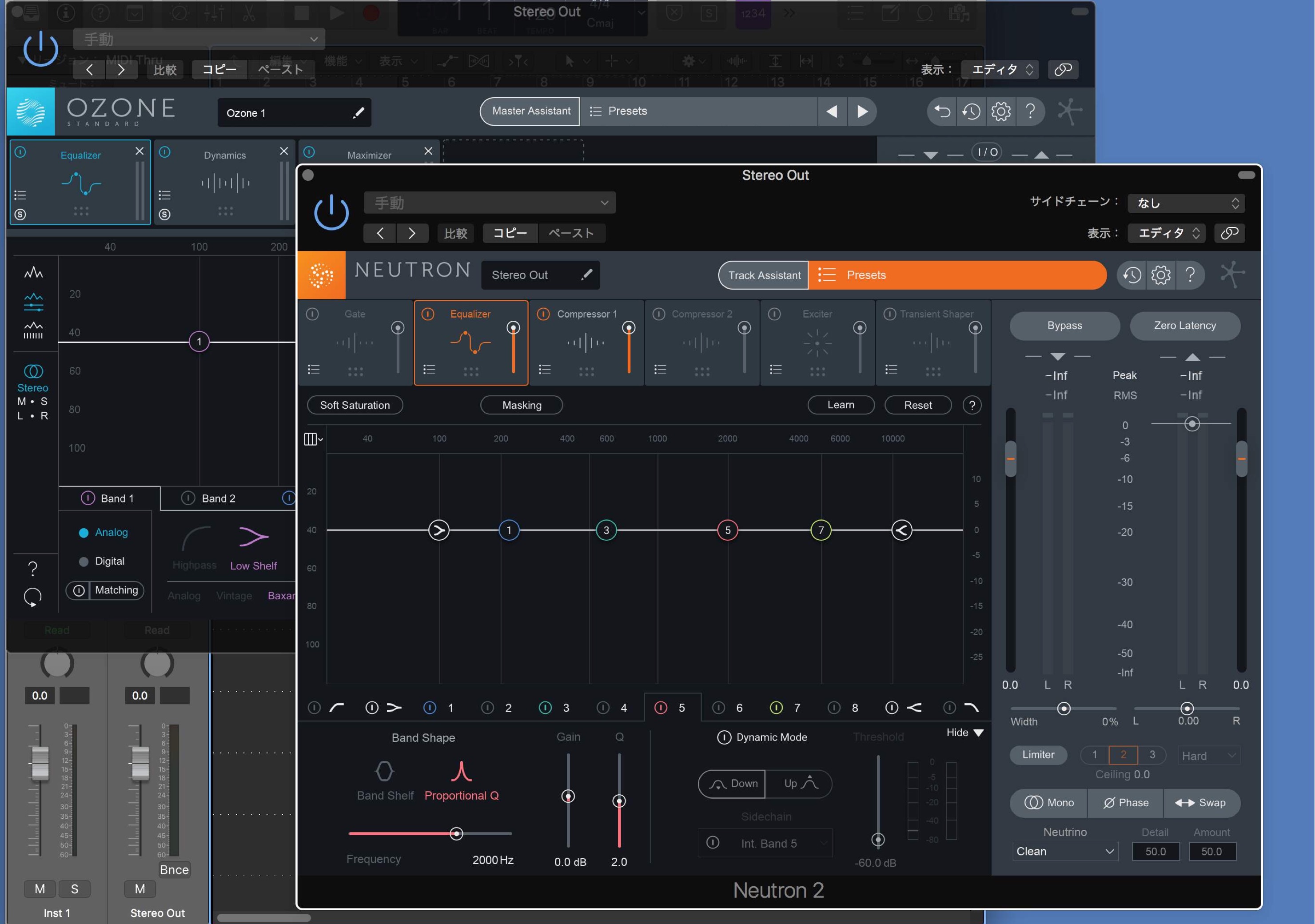Open the Equalizer preset list icon in Neutron

(x=429, y=370)
